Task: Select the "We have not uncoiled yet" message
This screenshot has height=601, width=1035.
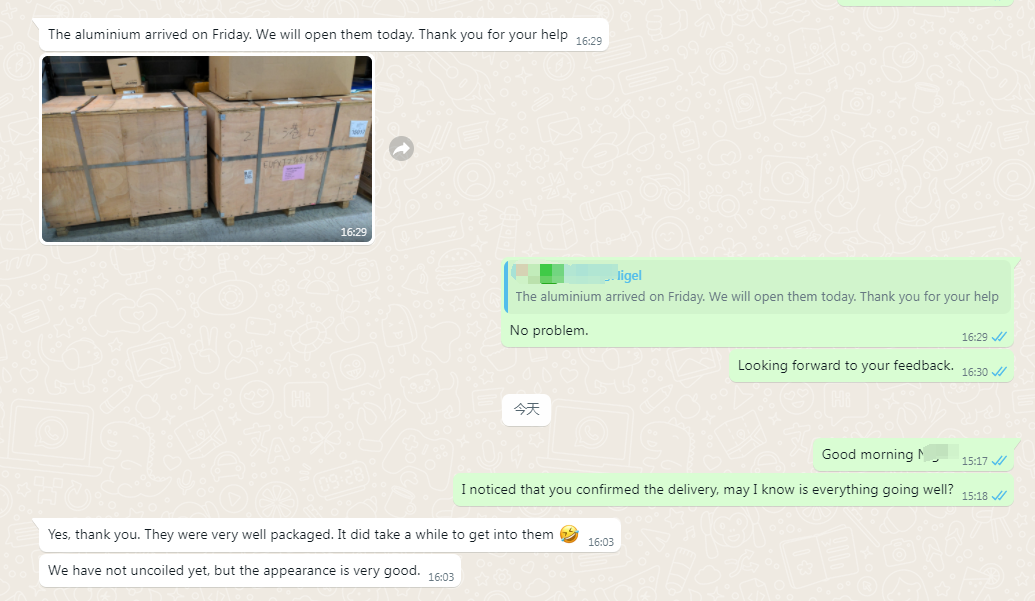Action: tap(250, 571)
